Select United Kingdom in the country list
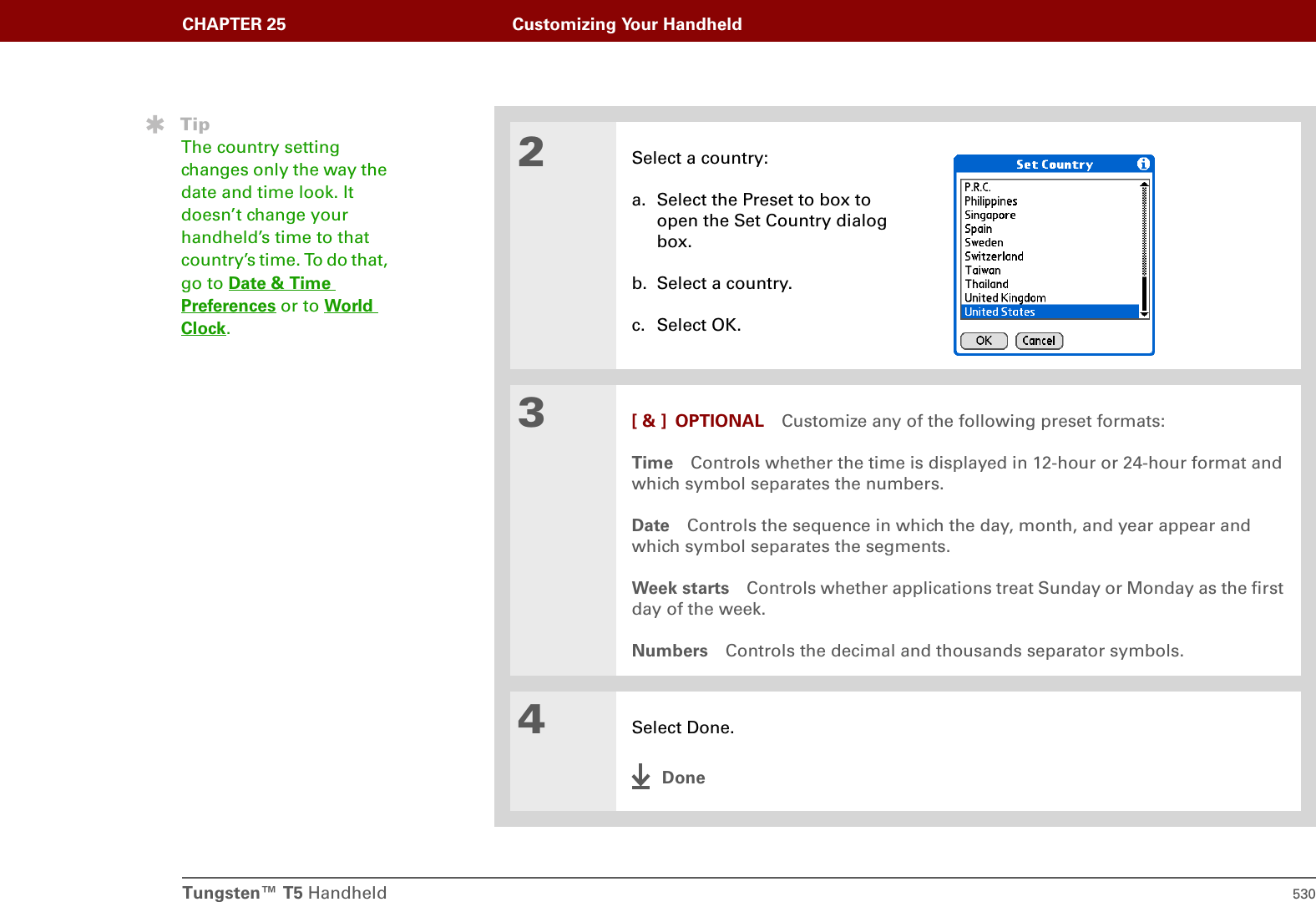This screenshot has width=1316, height=902. click(1050, 297)
